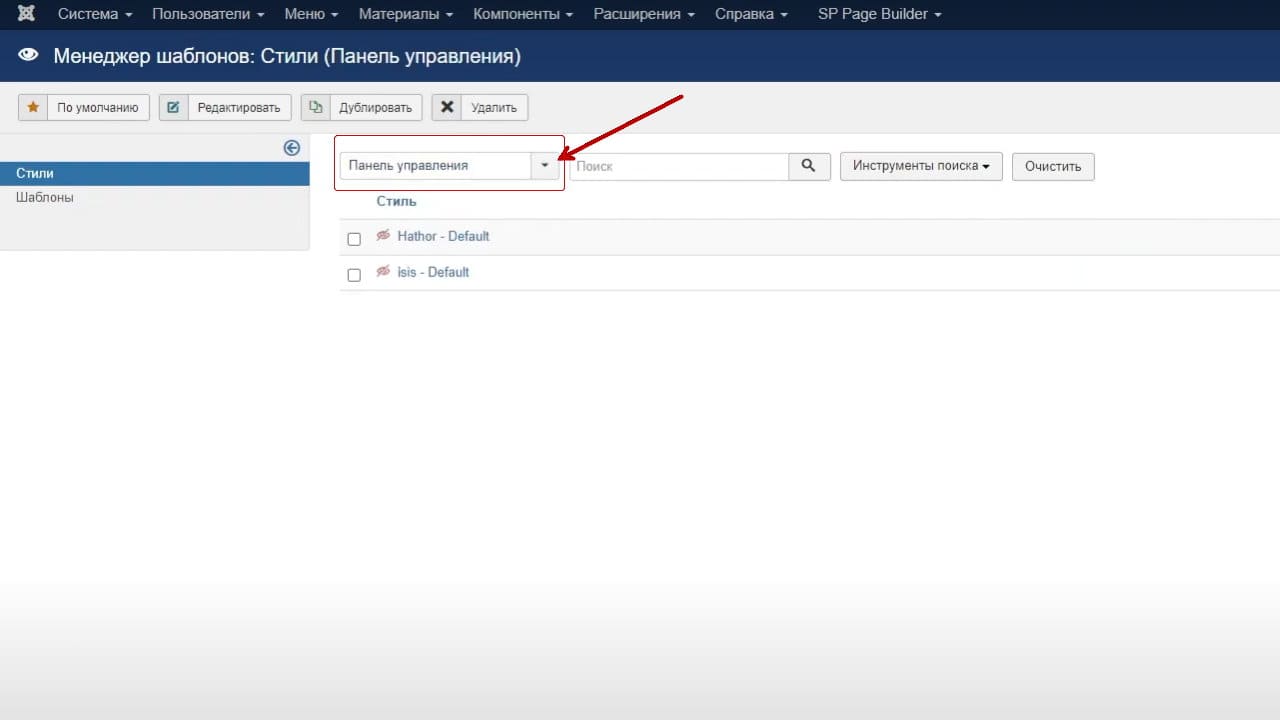The width and height of the screenshot is (1280, 720).
Task: Tick the checkbox for Hathor - Default
Action: (x=354, y=239)
